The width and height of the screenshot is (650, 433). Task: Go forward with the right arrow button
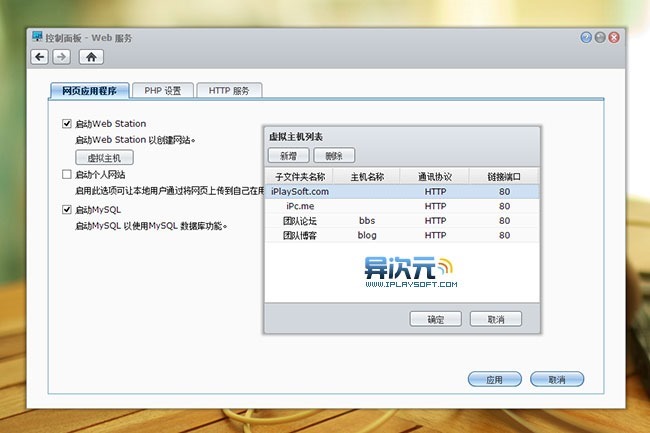click(x=61, y=57)
